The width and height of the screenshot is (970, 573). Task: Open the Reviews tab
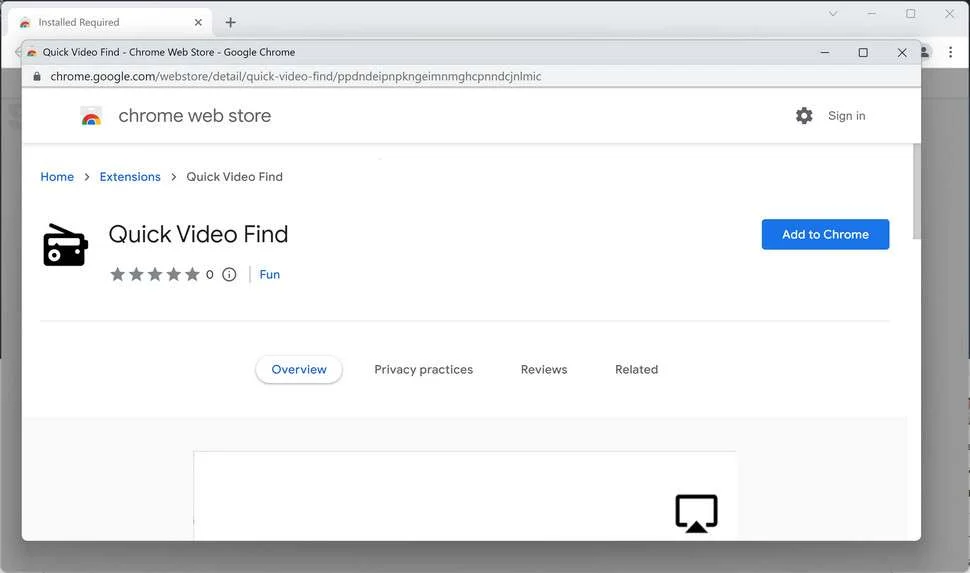click(x=544, y=369)
